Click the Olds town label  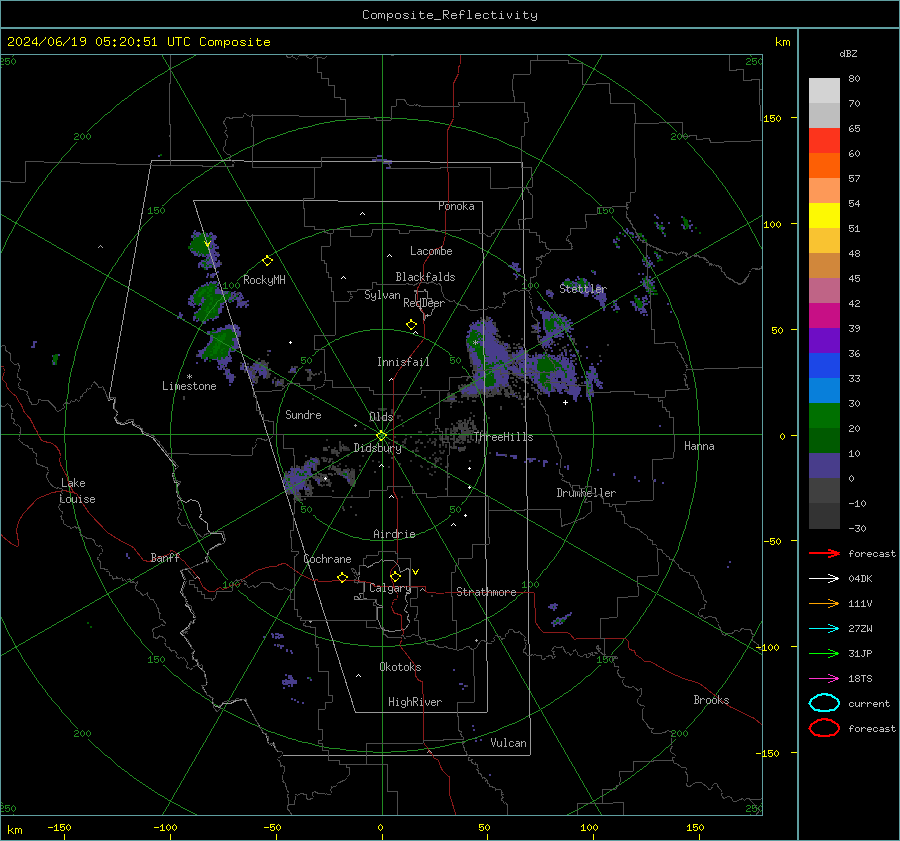pos(381,417)
